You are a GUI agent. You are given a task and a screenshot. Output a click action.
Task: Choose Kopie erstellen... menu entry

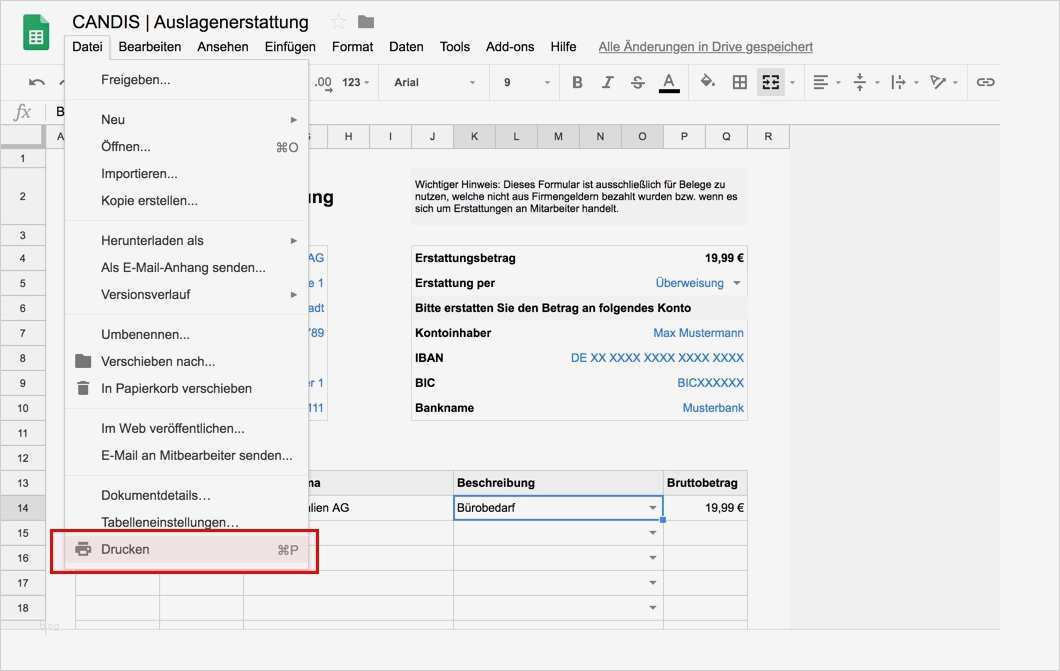149,200
